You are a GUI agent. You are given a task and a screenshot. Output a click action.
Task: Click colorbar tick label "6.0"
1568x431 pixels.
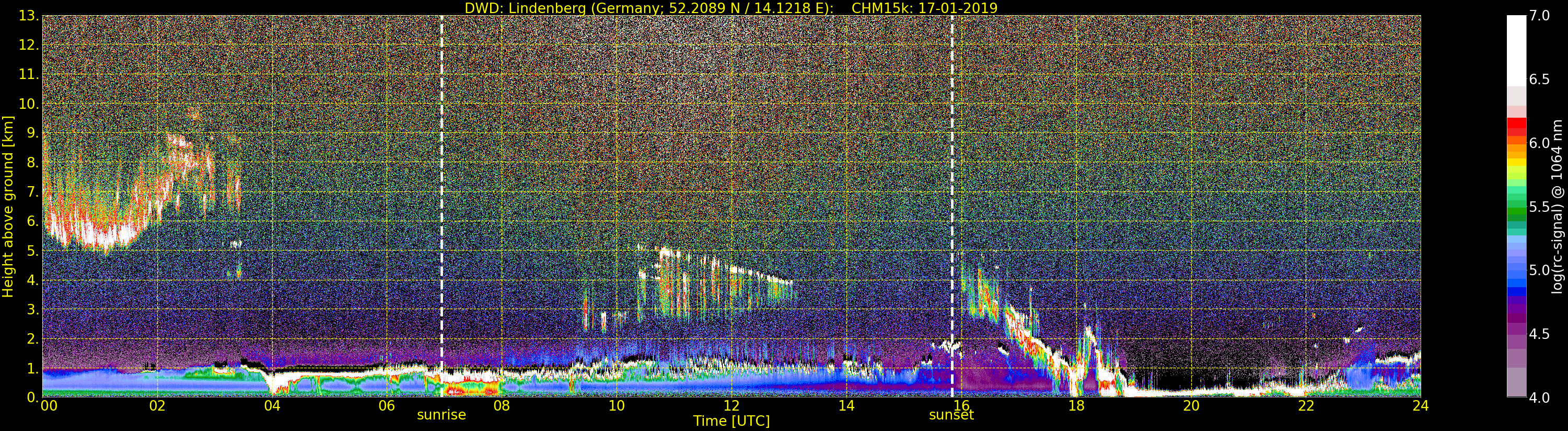[x=1539, y=143]
